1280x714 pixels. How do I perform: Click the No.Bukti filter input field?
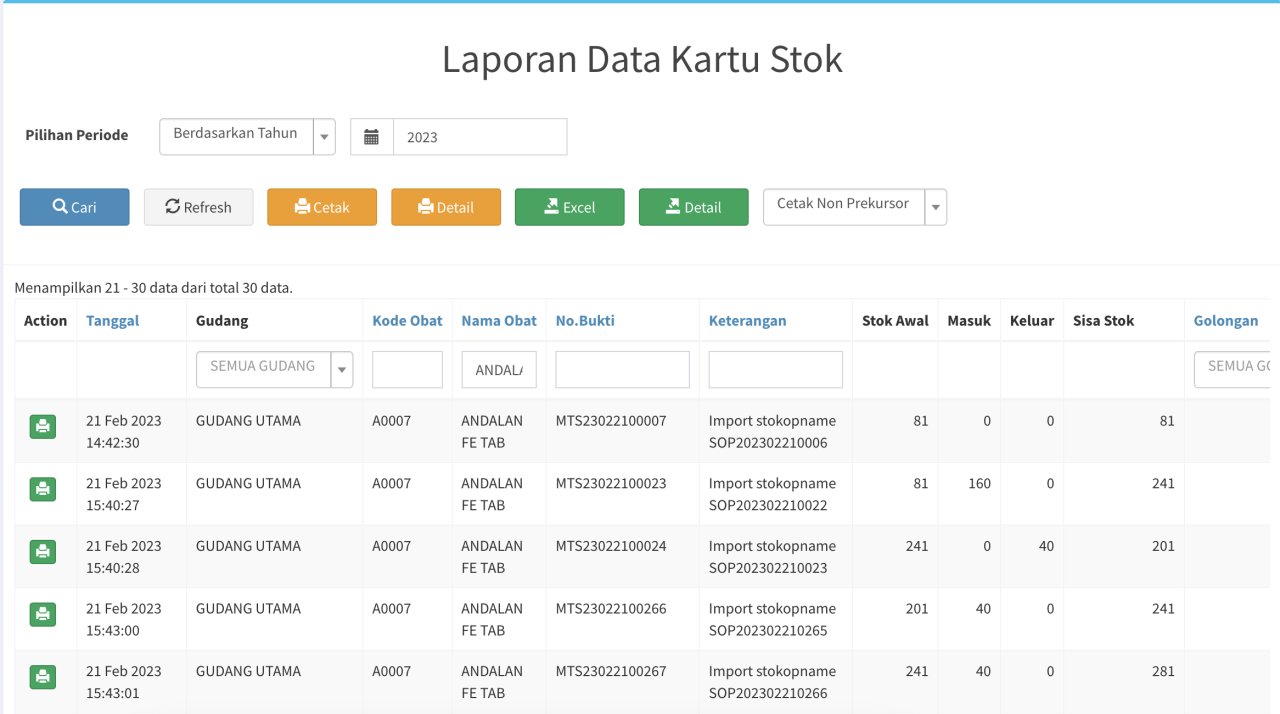tap(622, 369)
